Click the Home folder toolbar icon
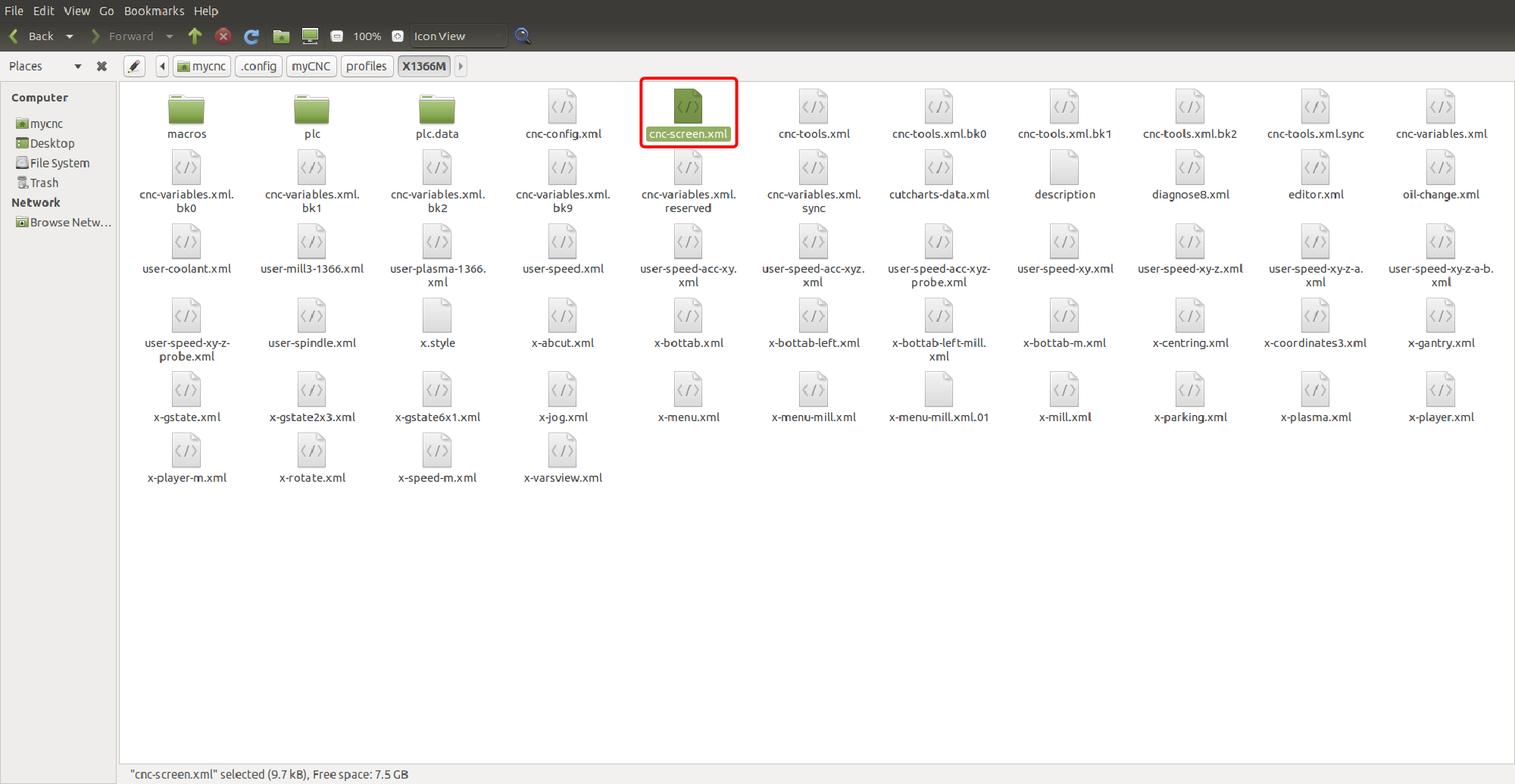Viewport: 1515px width, 784px height. 281,36
